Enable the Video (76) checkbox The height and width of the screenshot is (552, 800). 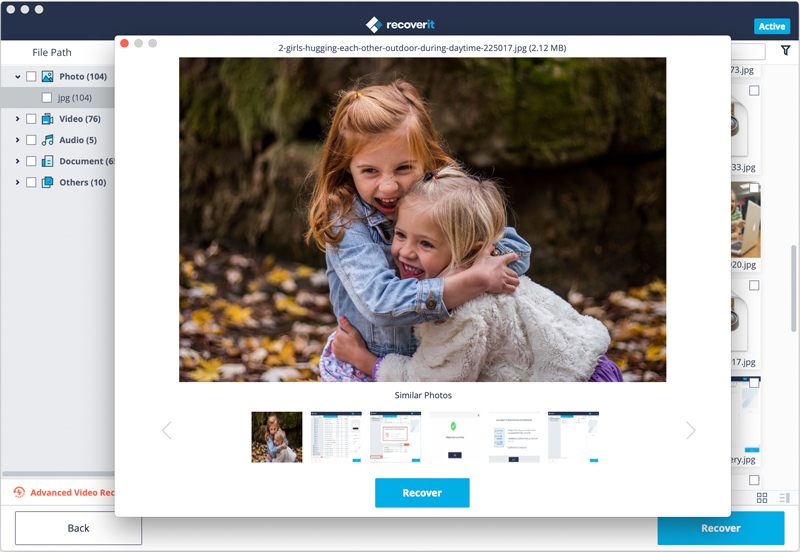point(31,119)
